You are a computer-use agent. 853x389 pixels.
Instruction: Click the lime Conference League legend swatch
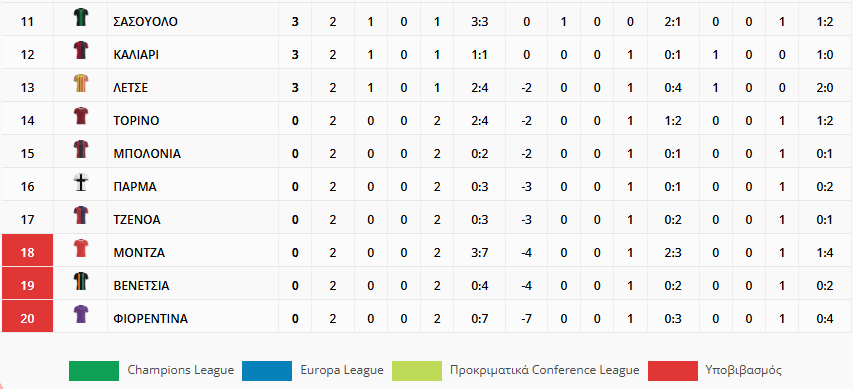click(416, 371)
